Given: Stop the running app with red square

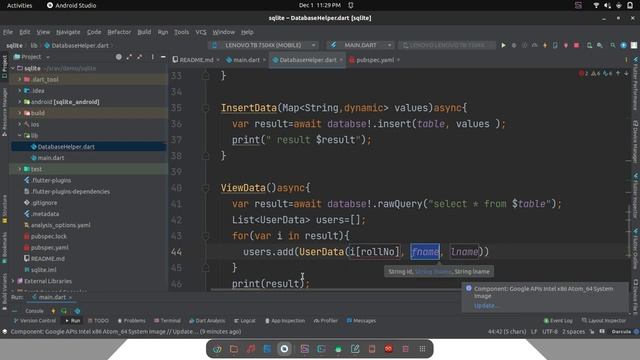Looking at the screenshot, I should pos(576,45).
